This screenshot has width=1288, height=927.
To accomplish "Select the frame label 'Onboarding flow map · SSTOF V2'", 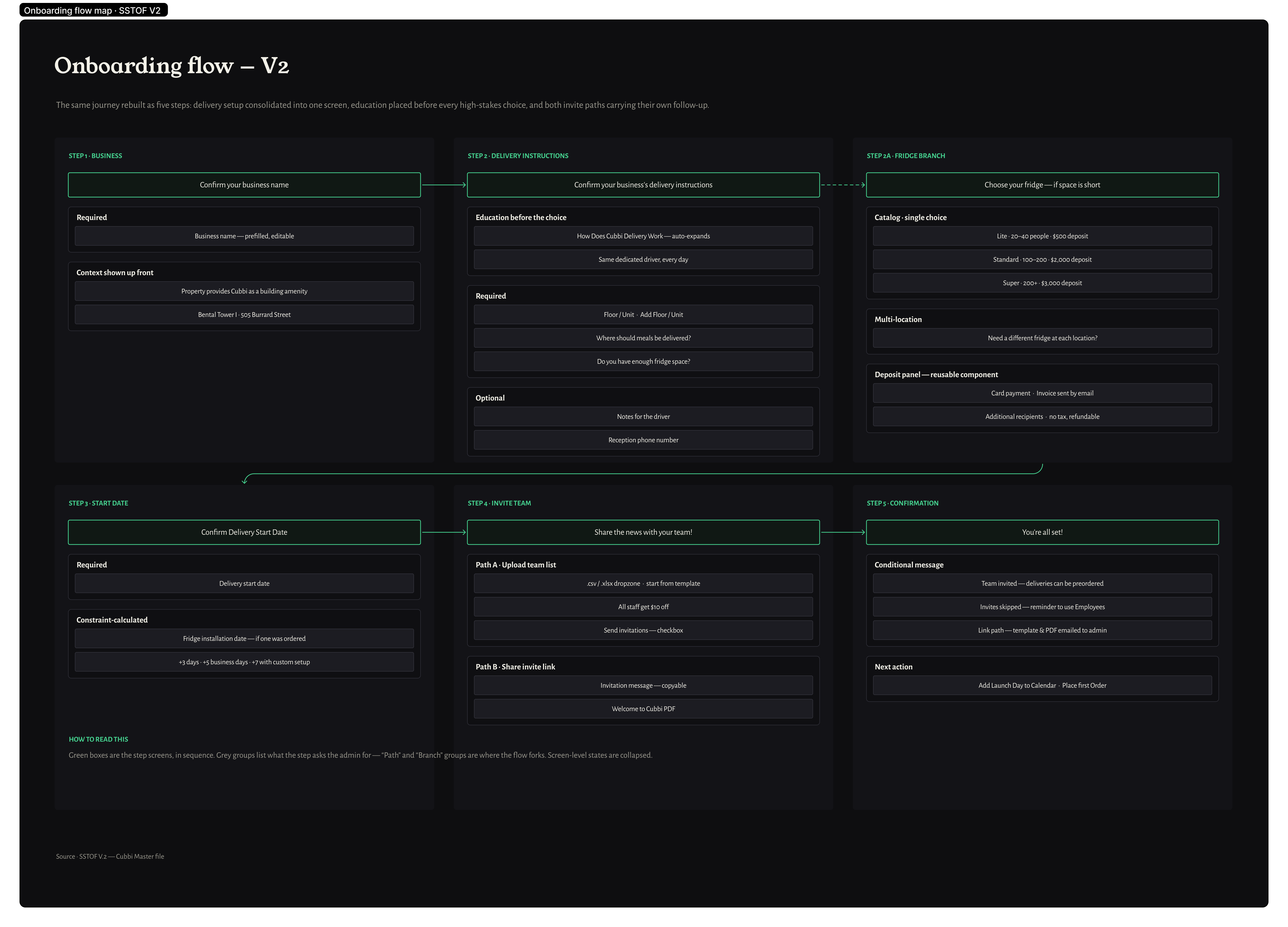I will (x=93, y=10).
